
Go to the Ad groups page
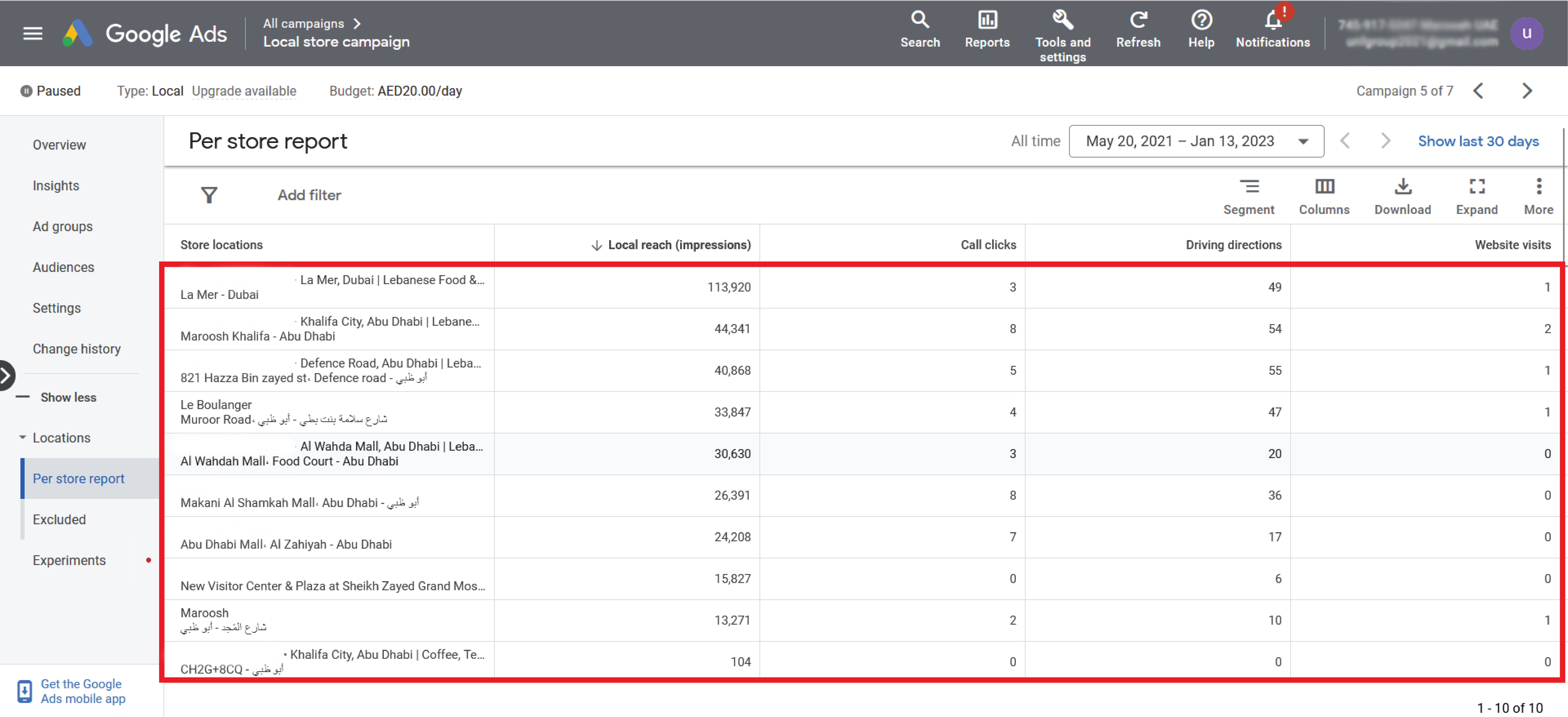63,226
